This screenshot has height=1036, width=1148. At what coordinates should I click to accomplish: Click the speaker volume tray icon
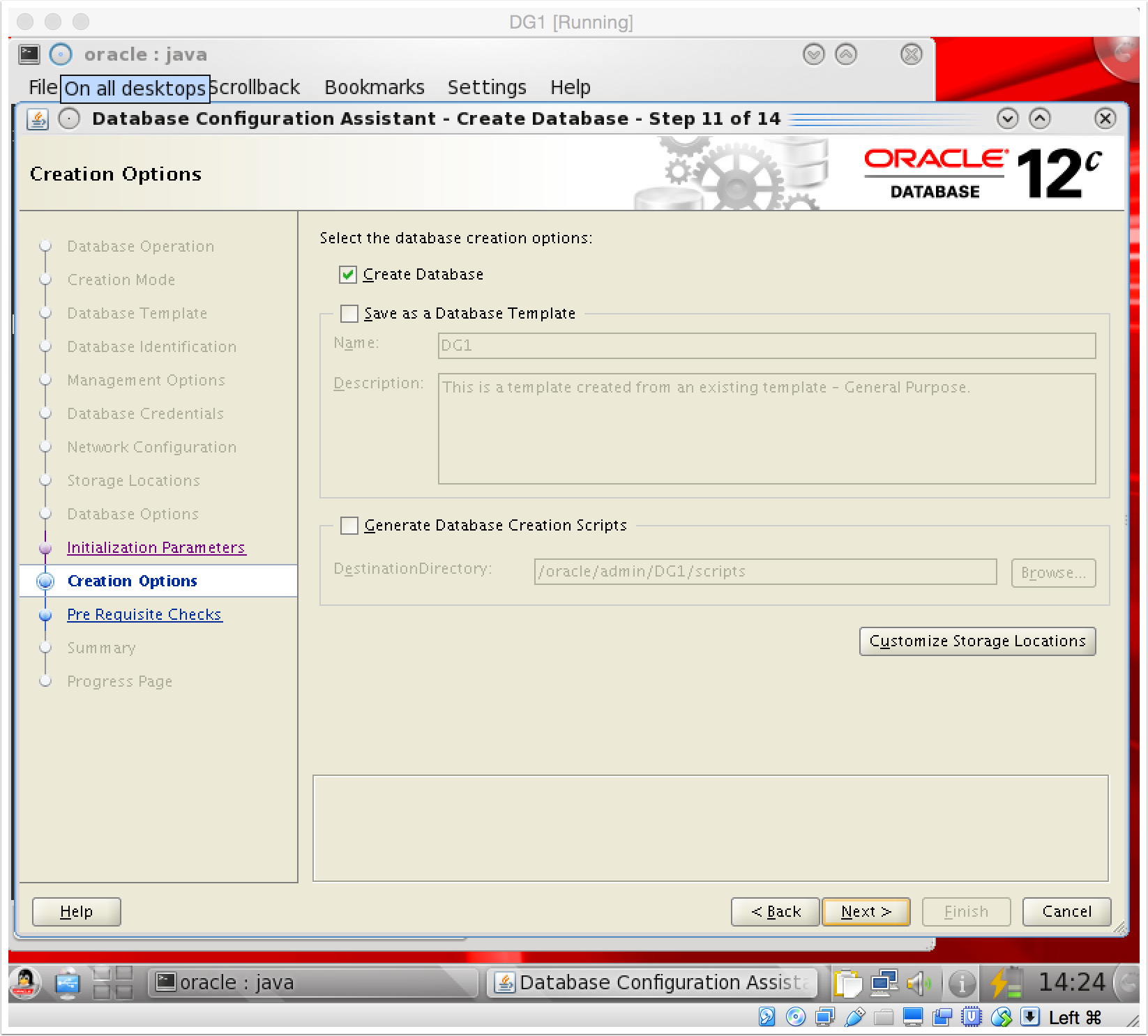pos(919,984)
